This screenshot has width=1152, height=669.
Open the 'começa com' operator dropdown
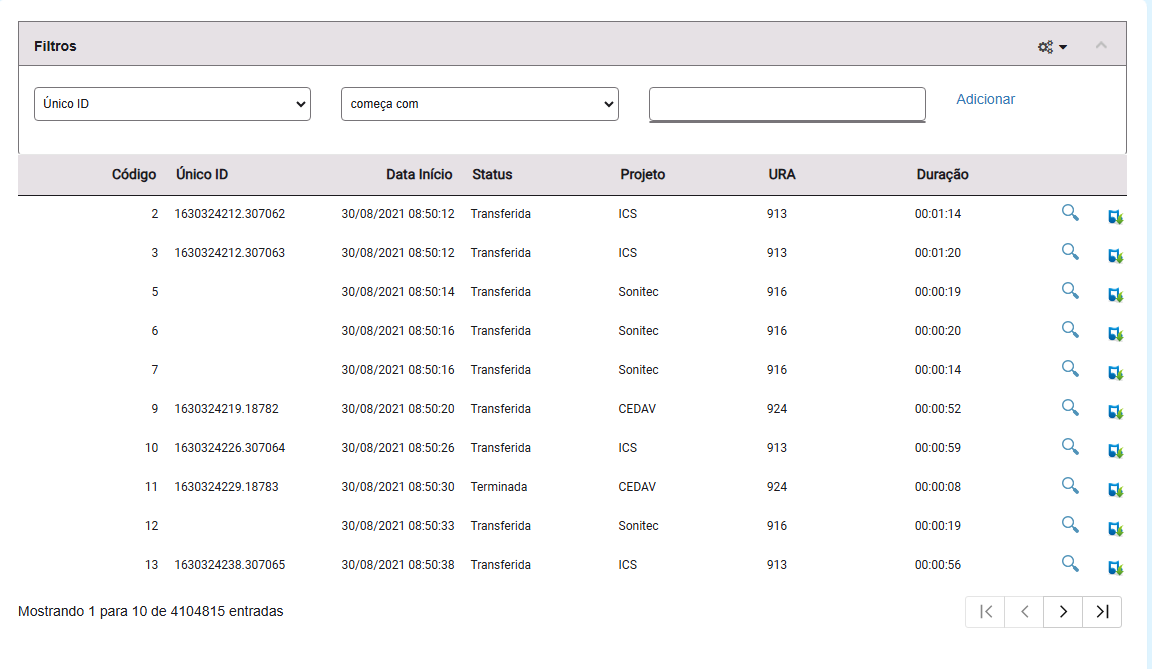[480, 104]
